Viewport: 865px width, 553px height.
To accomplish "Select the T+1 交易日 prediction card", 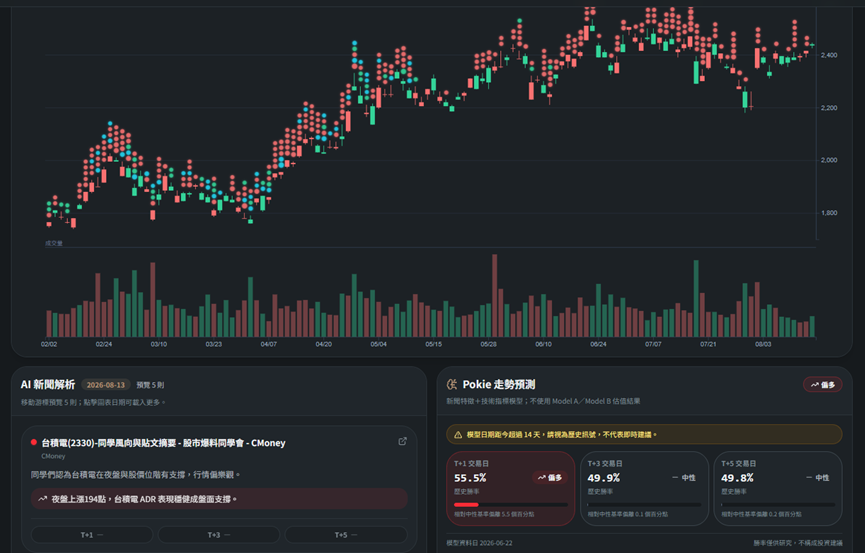I will tap(510, 488).
